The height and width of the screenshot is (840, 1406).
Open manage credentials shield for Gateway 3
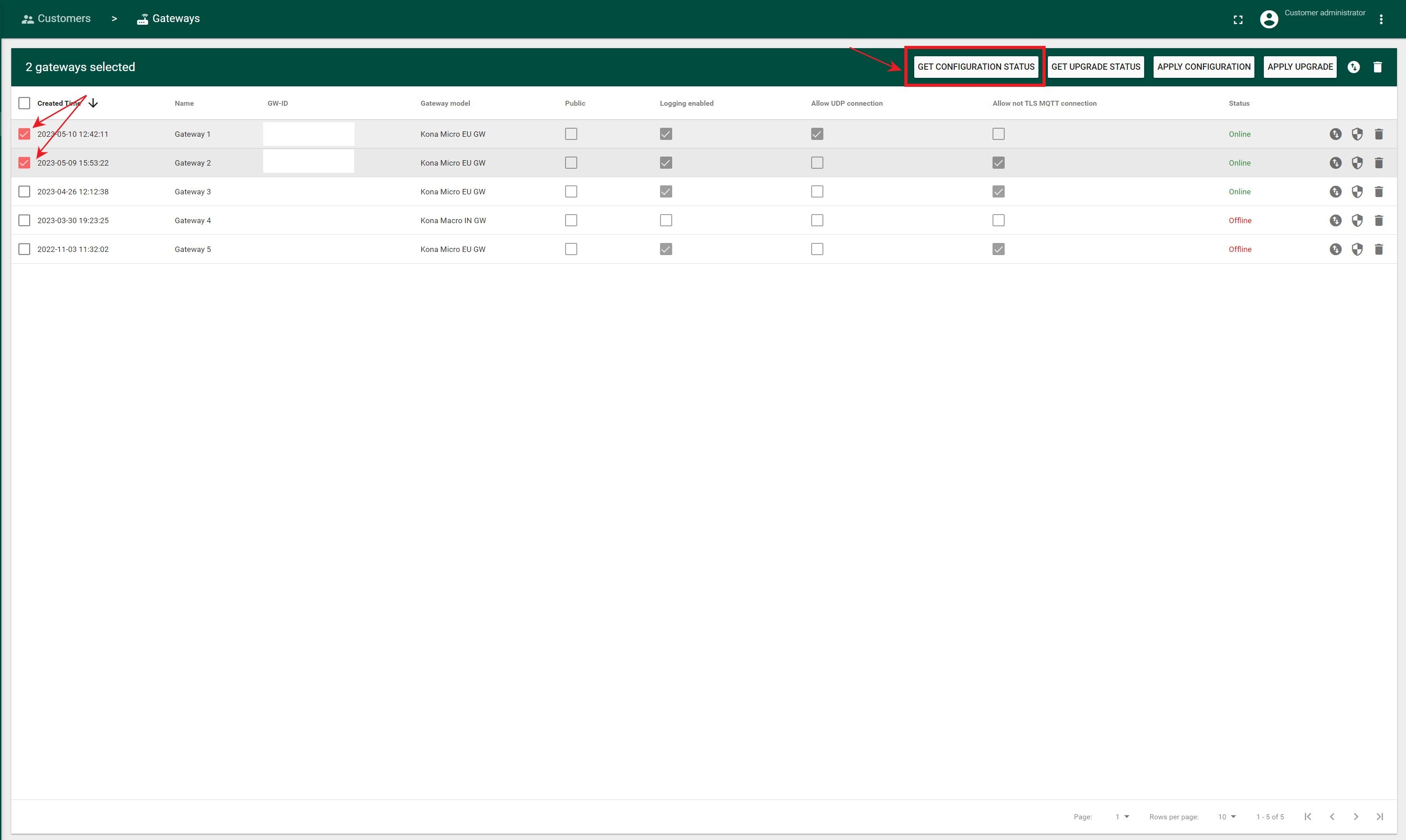pos(1357,191)
